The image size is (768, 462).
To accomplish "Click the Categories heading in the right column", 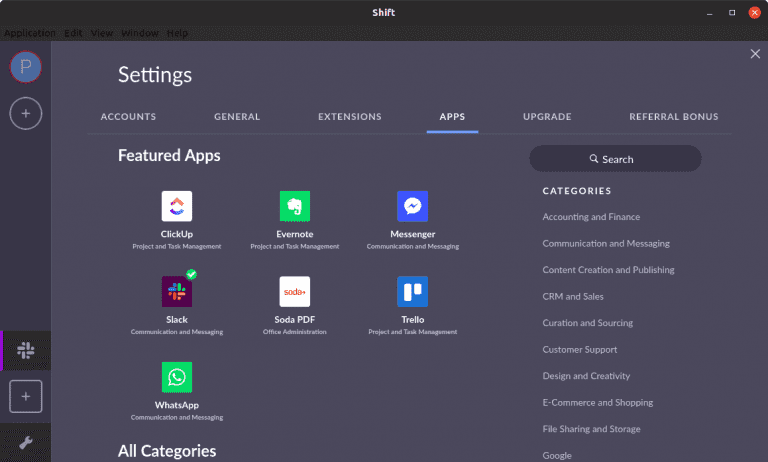I will point(577,191).
